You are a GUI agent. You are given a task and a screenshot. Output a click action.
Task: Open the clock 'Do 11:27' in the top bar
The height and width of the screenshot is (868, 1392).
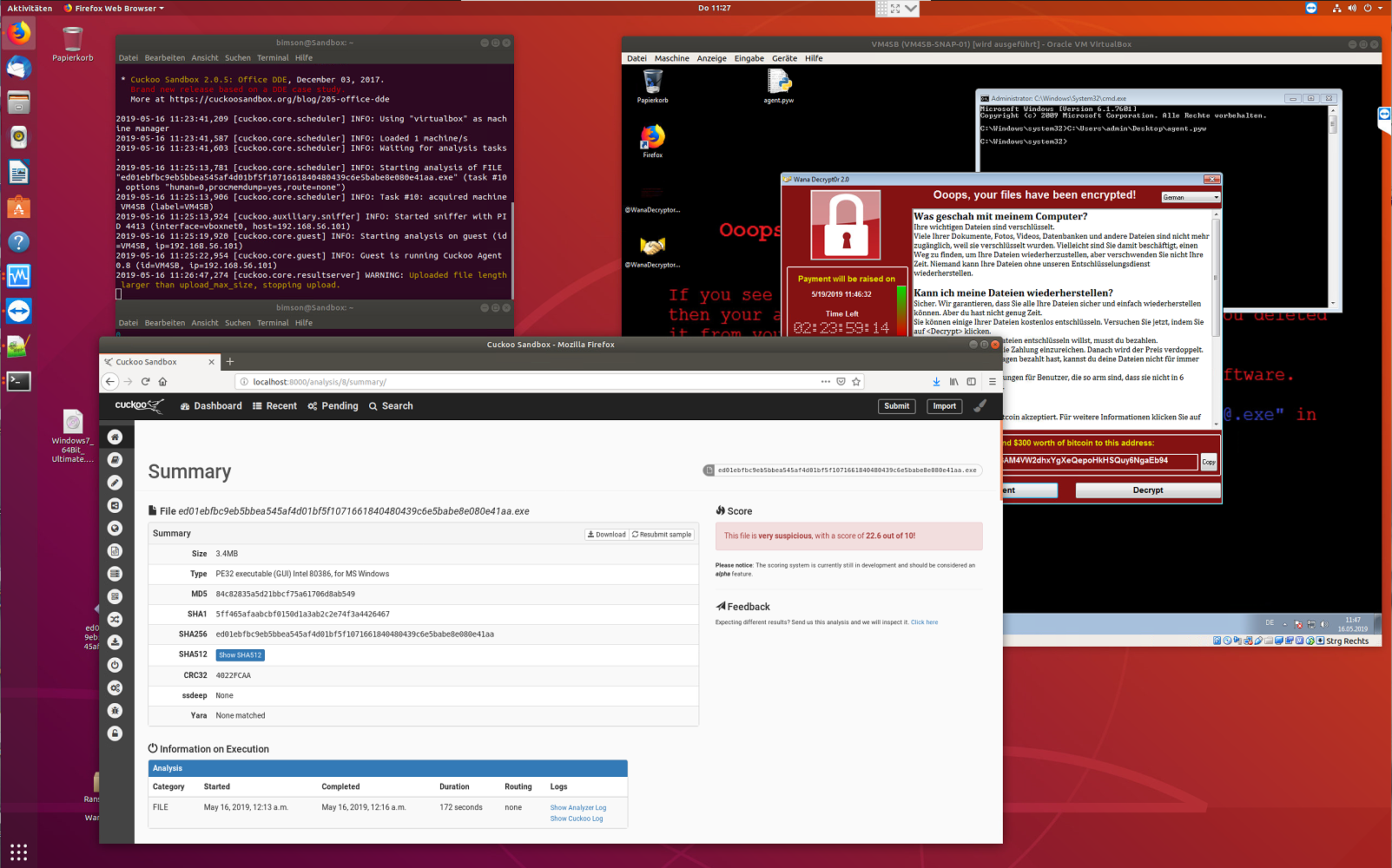tap(715, 8)
